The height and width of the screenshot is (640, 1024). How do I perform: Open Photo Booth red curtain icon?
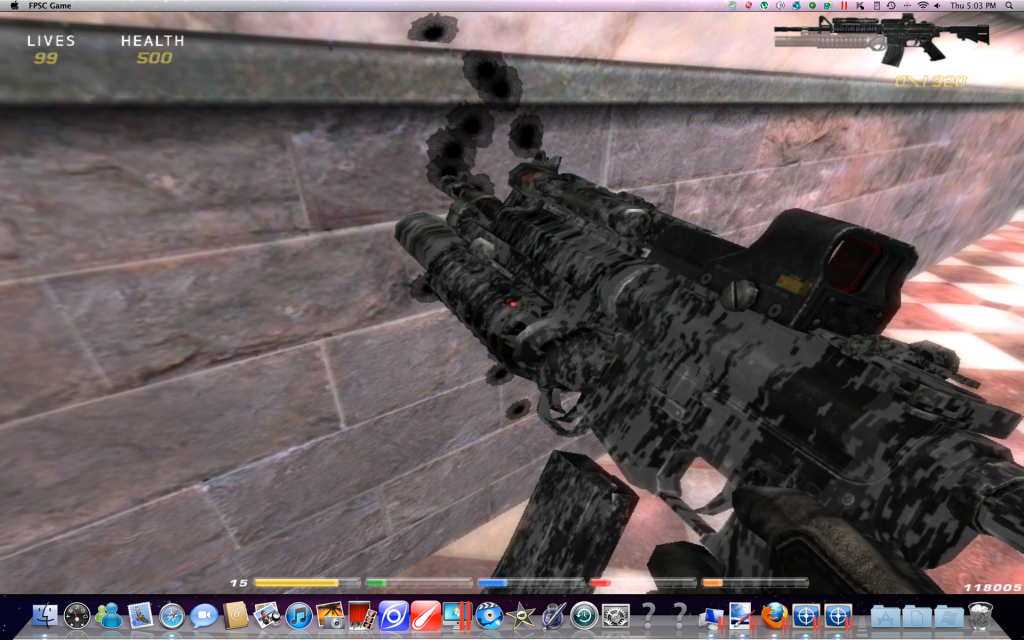[x=362, y=616]
